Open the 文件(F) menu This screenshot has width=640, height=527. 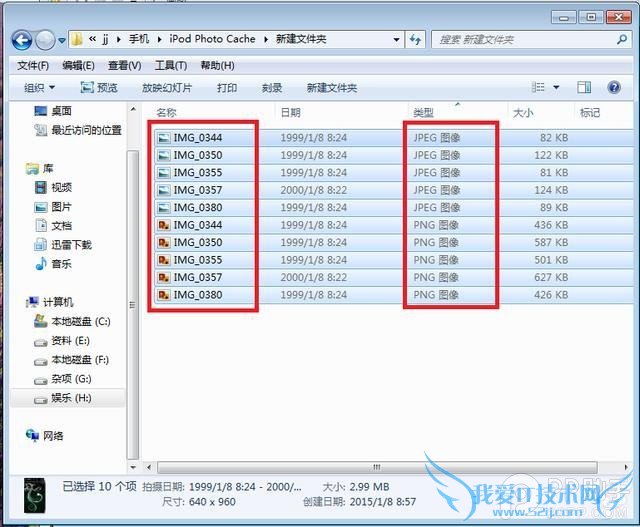click(x=33, y=65)
